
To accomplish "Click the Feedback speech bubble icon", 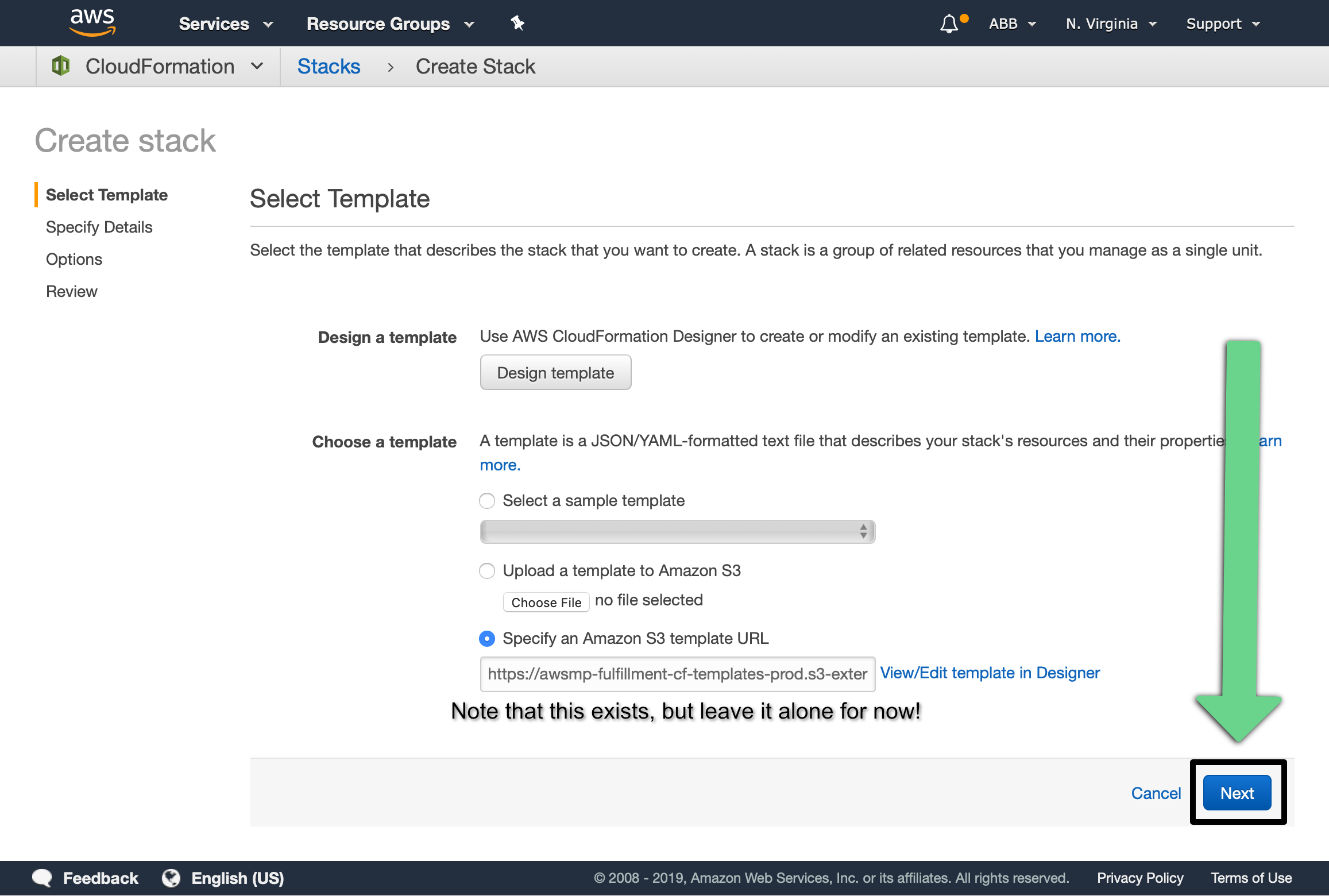I will pos(42,878).
